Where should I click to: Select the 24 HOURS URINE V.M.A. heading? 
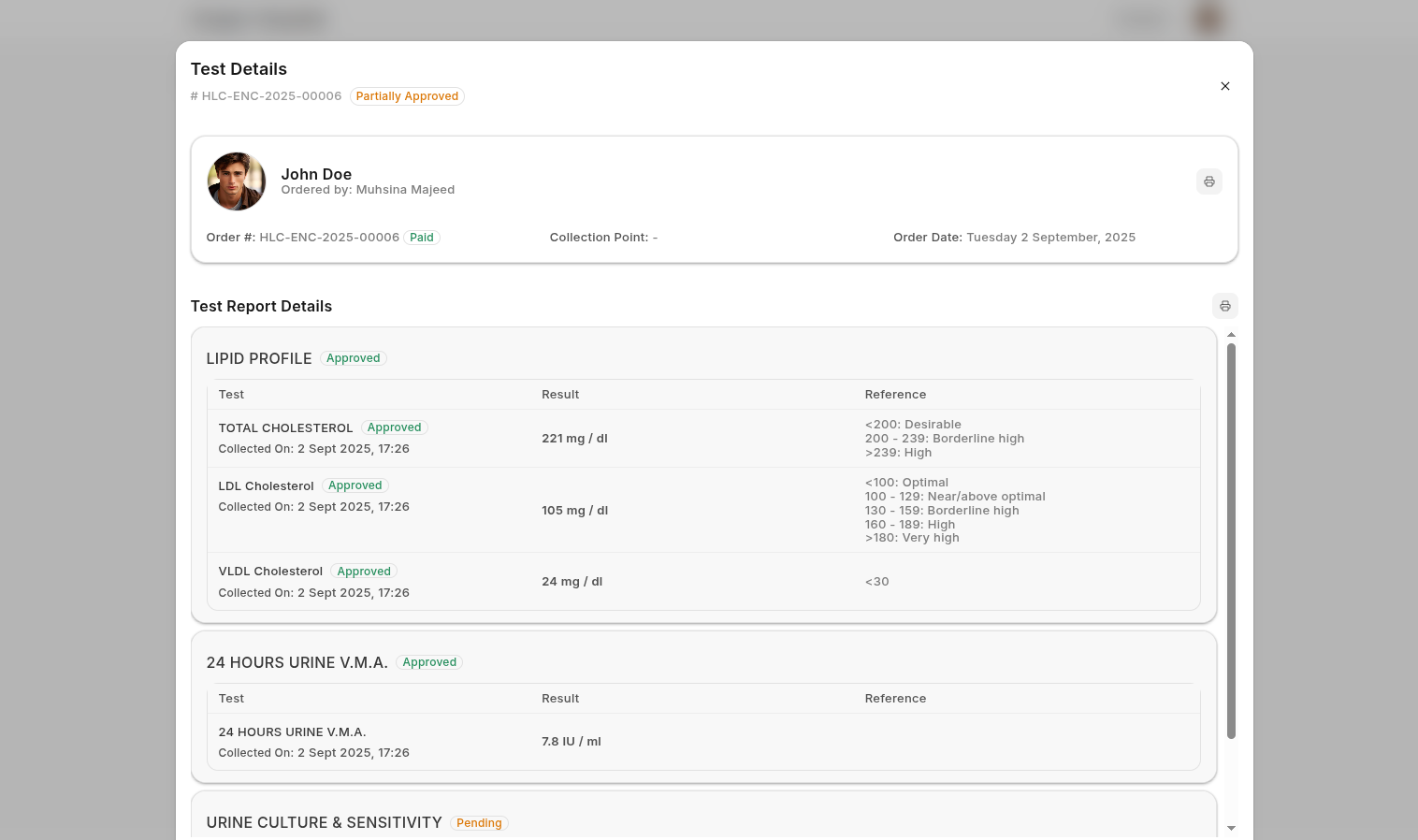coord(297,663)
